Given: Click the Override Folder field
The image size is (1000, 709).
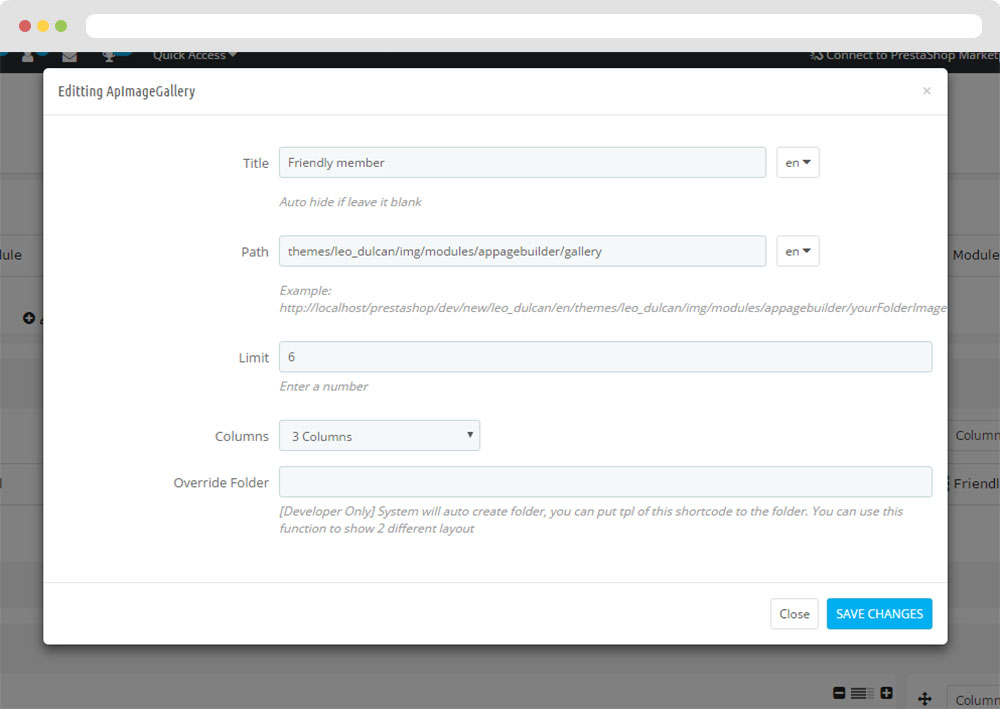Looking at the screenshot, I should 605,482.
